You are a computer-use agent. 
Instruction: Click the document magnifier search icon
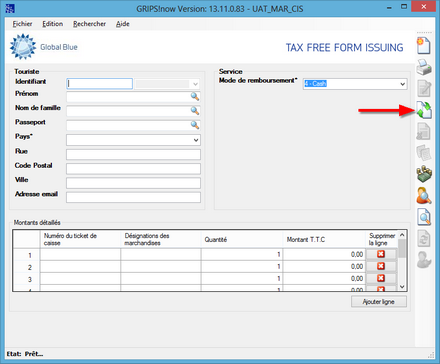pyautogui.click(x=424, y=217)
